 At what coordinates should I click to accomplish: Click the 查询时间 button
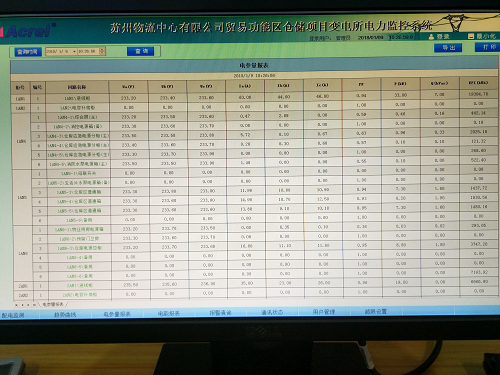[x=28, y=52]
